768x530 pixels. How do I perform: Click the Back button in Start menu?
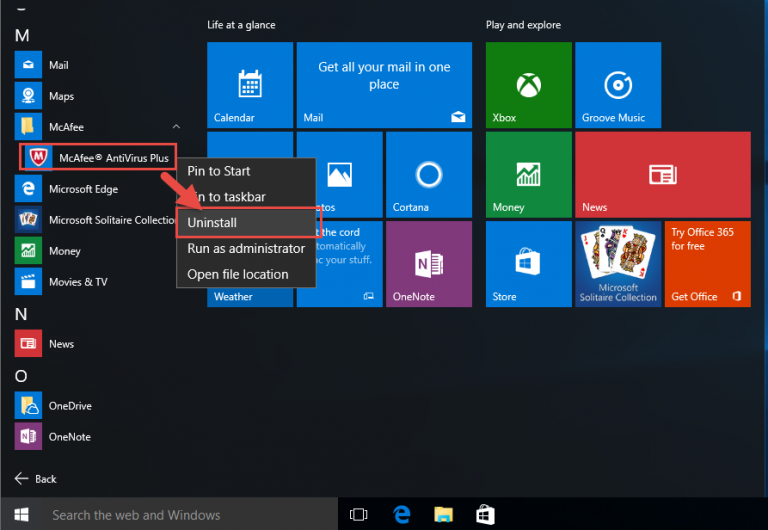click(35, 479)
